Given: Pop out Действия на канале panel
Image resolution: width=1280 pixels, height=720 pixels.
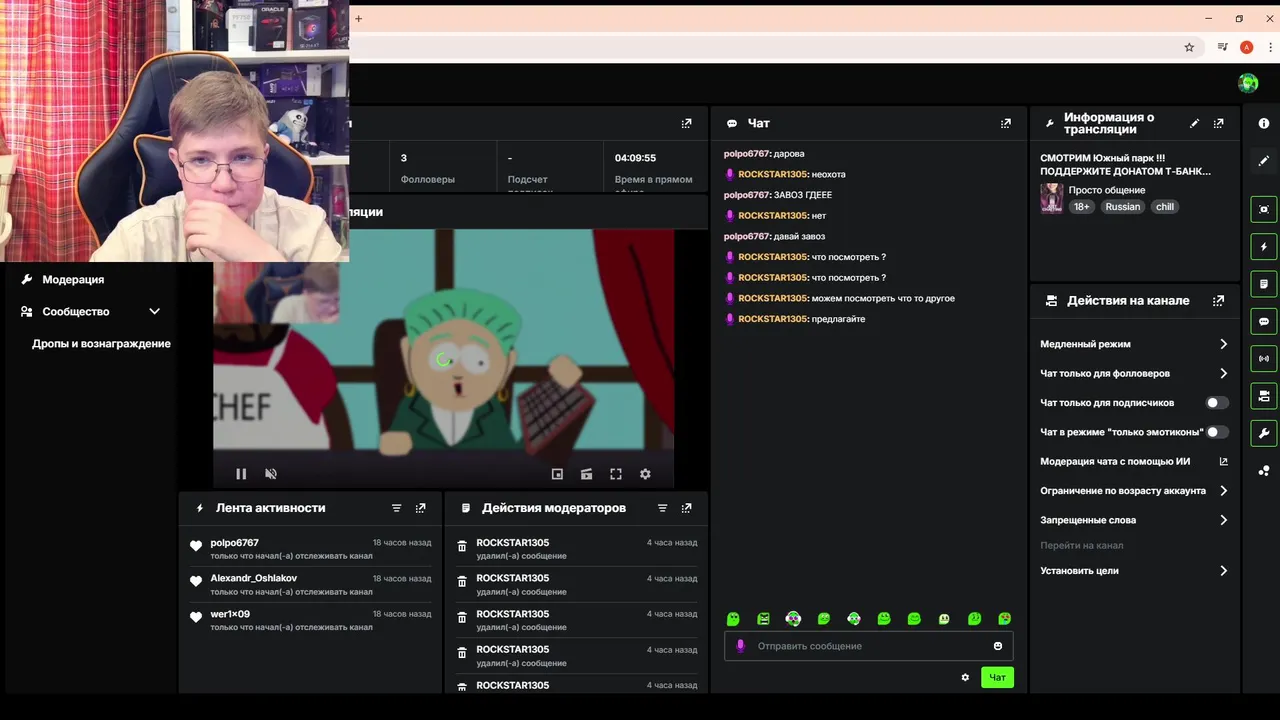Looking at the screenshot, I should tap(1218, 300).
